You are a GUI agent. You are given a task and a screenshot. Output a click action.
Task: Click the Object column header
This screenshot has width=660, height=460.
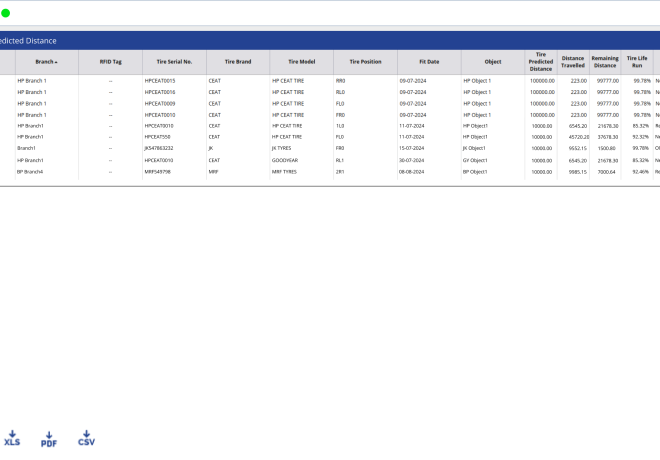point(492,61)
